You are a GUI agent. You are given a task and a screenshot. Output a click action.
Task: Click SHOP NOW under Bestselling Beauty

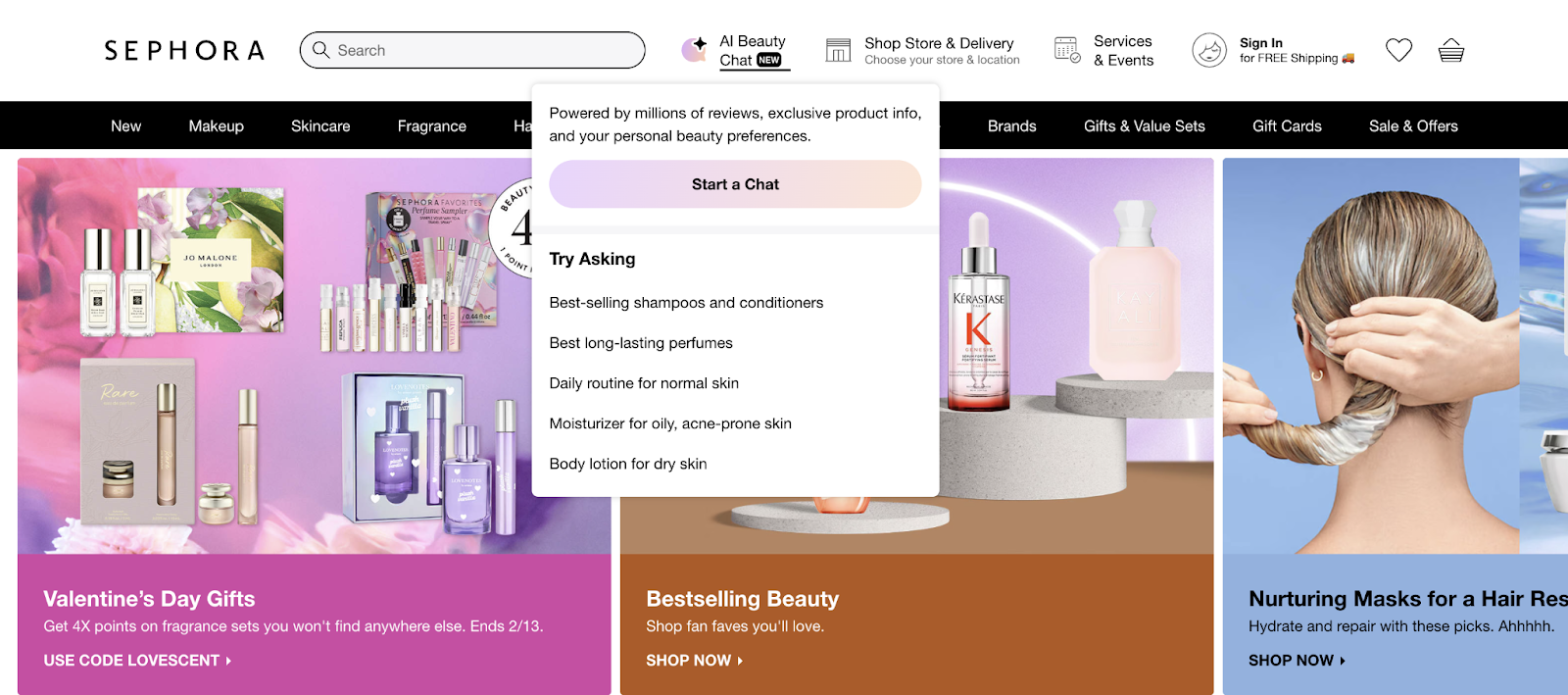click(694, 661)
